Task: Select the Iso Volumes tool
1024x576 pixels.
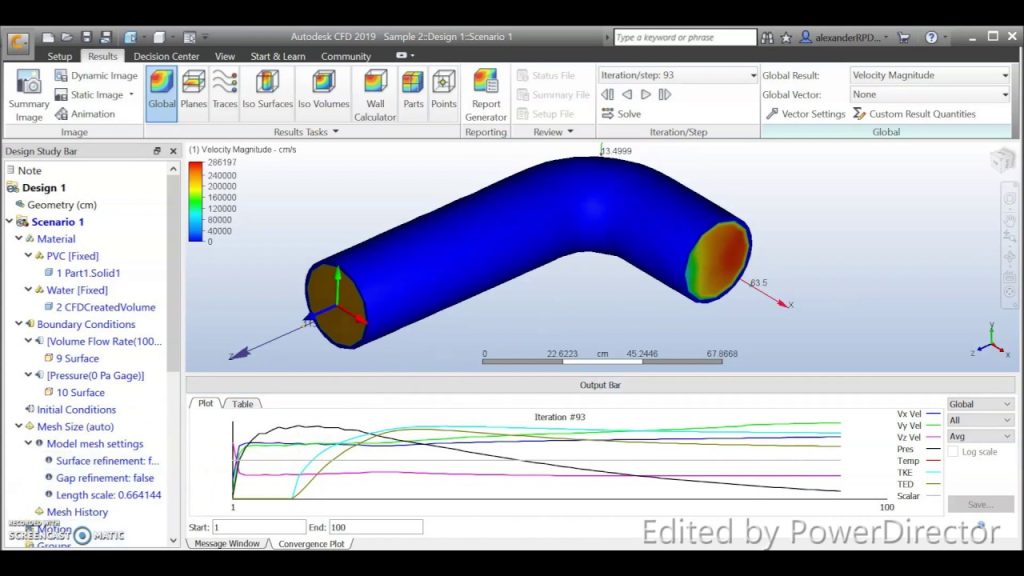Action: (323, 89)
